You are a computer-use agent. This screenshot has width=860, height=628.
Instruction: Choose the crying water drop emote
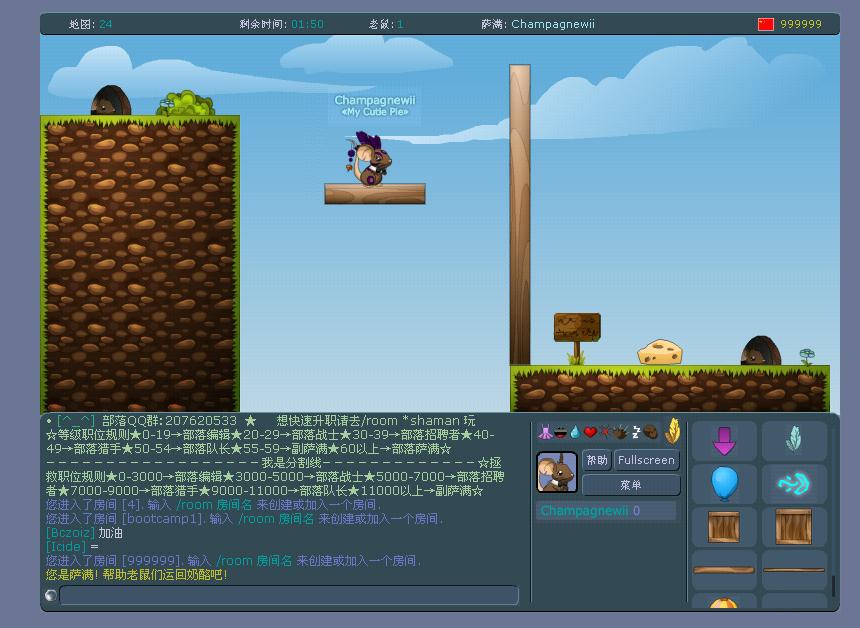click(575, 433)
